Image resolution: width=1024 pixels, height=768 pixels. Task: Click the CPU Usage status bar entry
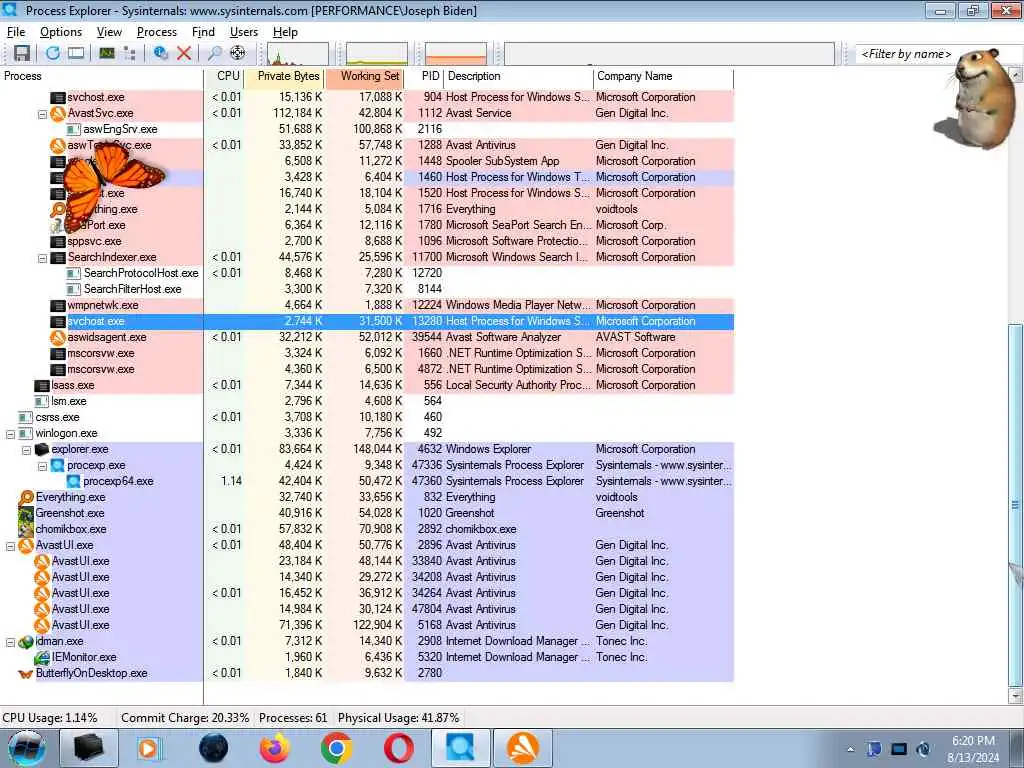(50, 718)
